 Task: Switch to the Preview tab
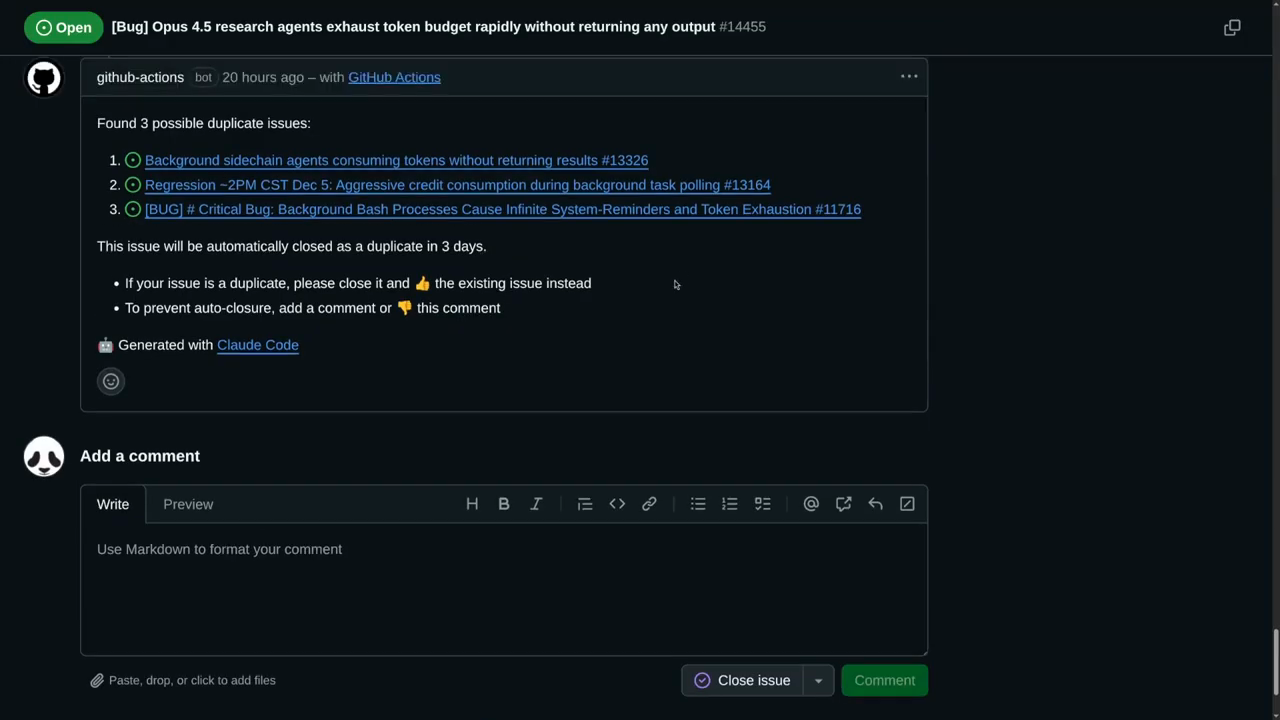(188, 504)
